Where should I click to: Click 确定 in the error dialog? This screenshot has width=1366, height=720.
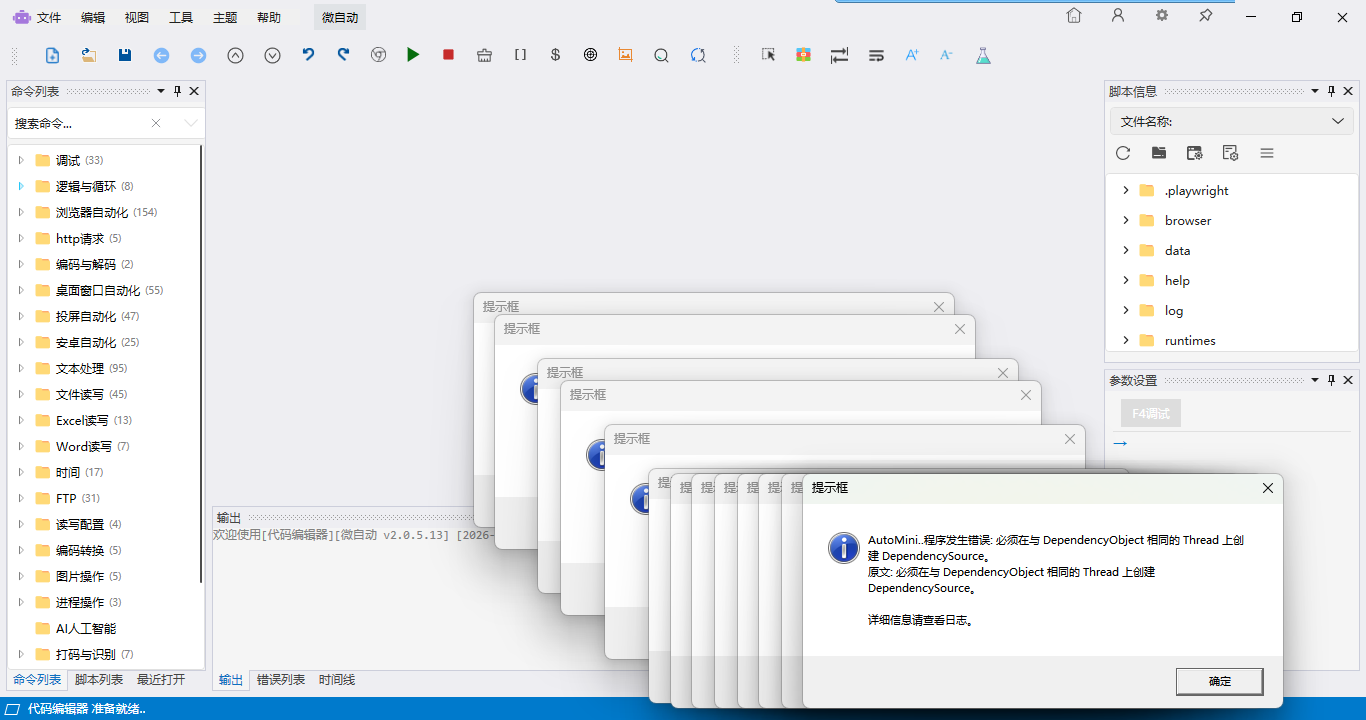[1220, 681]
